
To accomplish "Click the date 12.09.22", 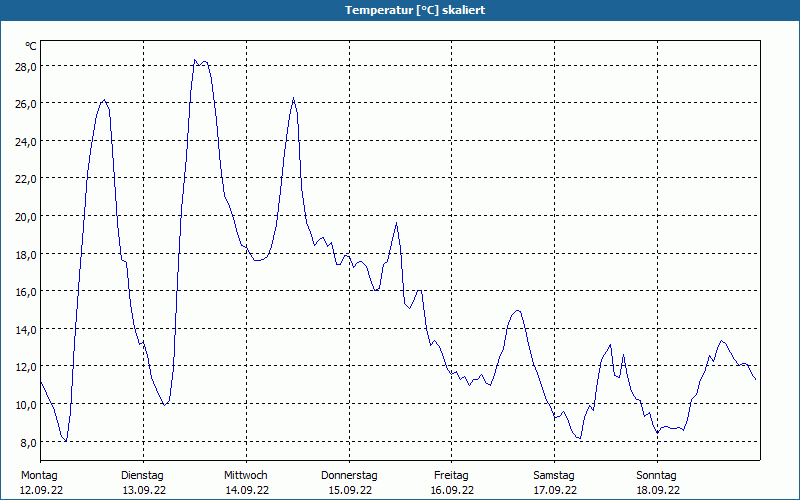I will point(41,490).
